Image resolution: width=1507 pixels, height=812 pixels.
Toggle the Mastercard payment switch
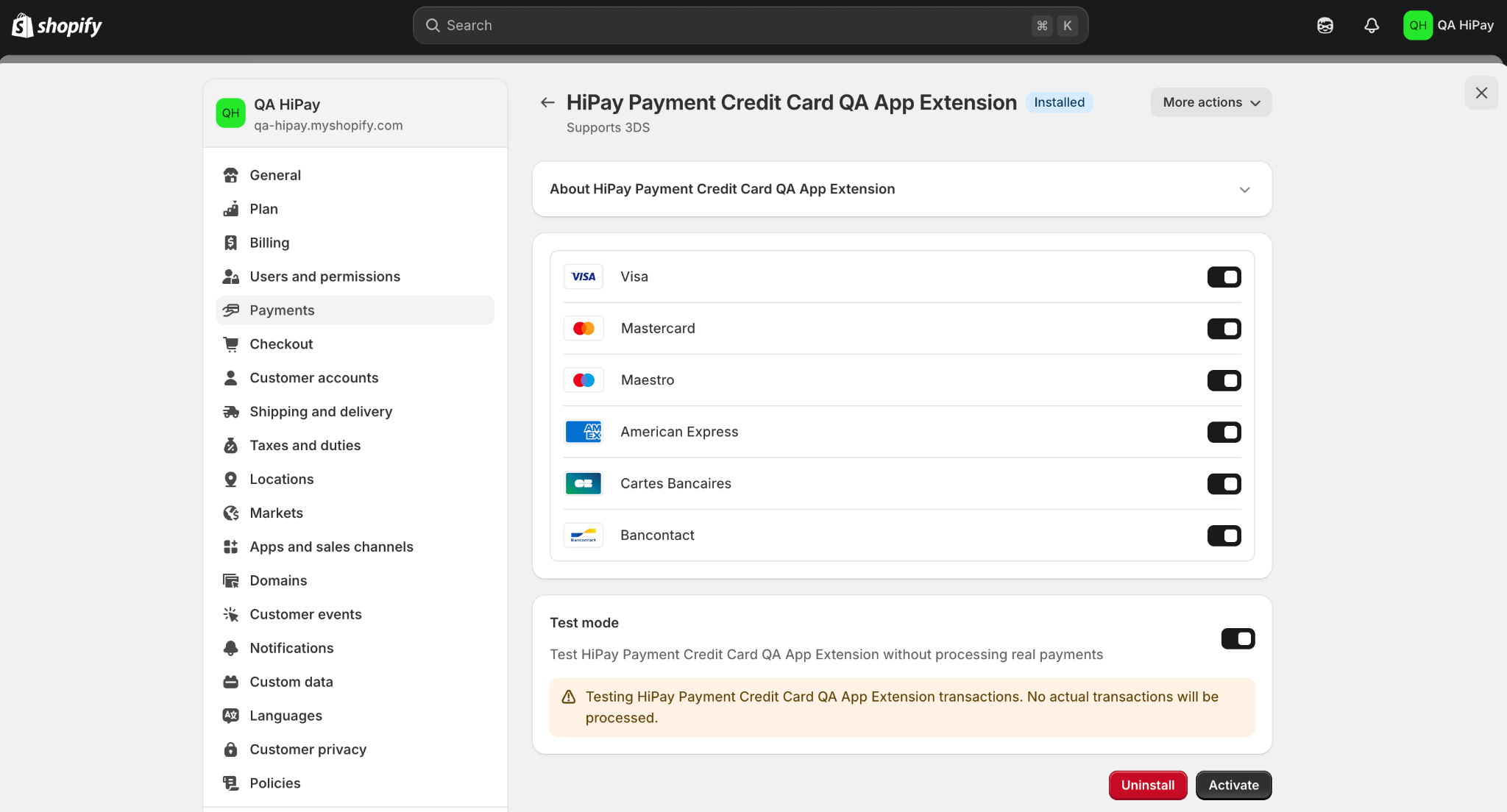coord(1224,329)
